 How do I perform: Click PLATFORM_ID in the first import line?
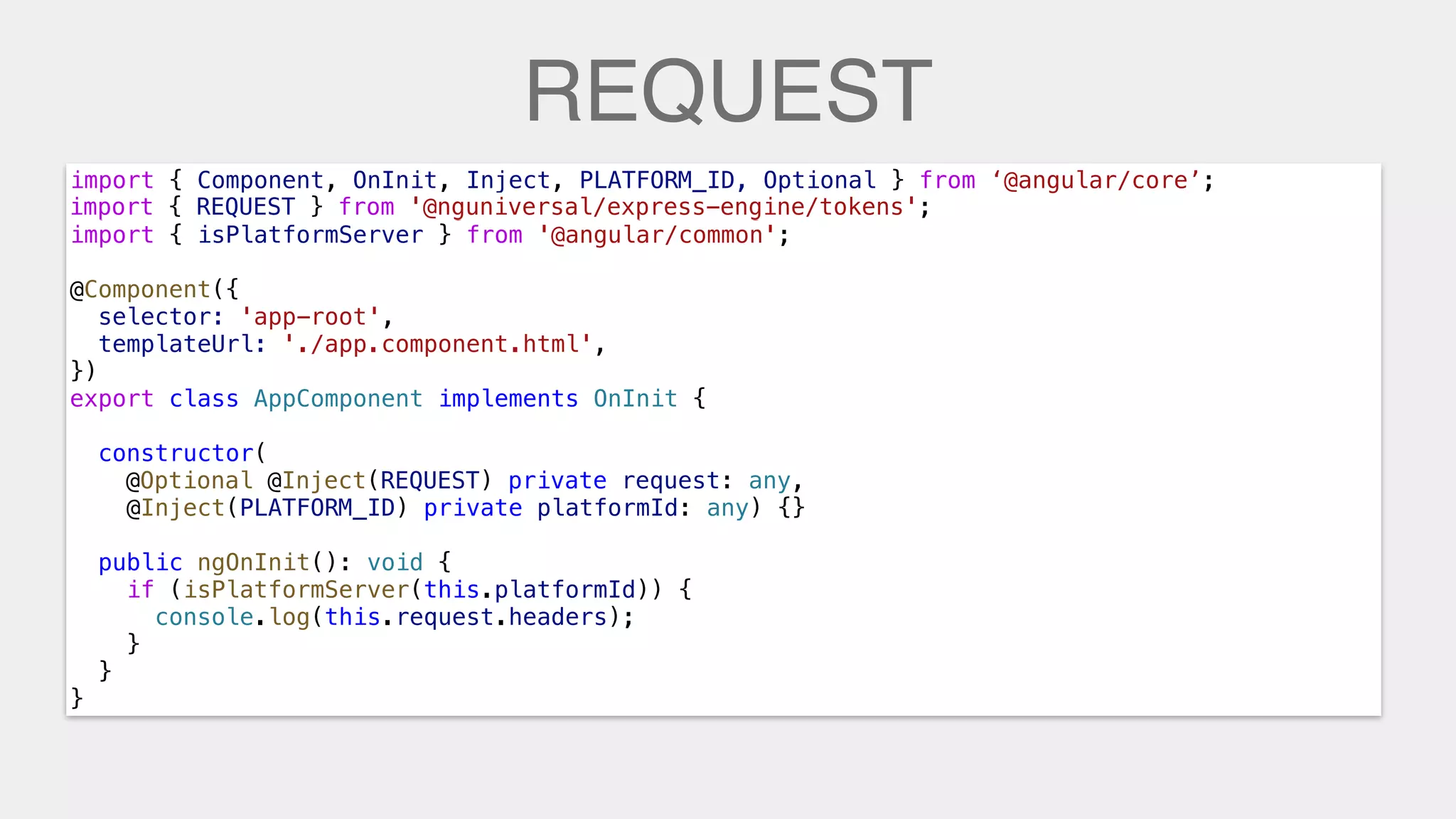657,181
